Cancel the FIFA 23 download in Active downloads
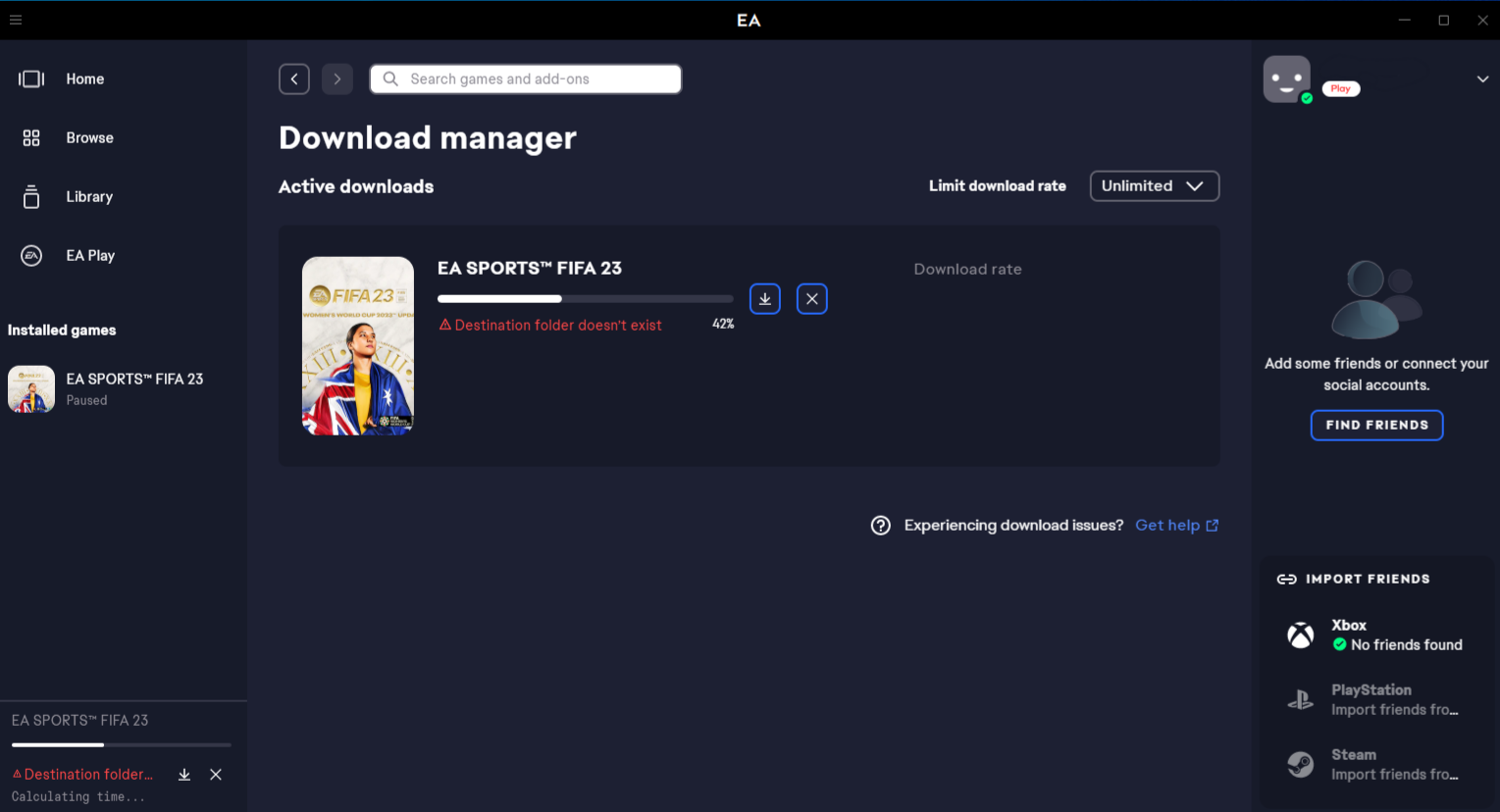Screen dimensions: 1500x812 pos(812,299)
